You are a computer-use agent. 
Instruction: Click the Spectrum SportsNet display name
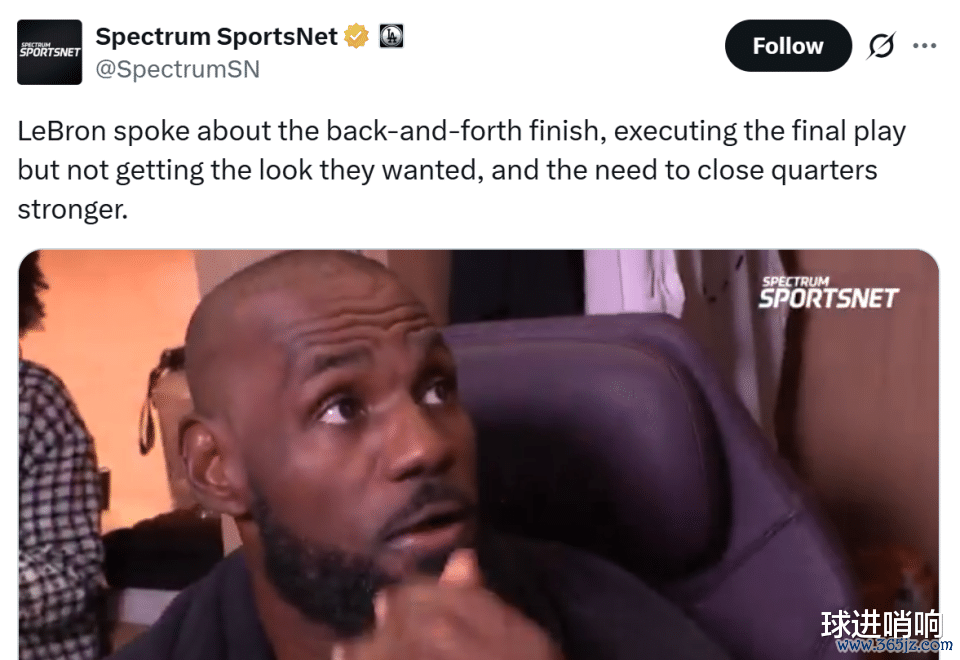[216, 37]
